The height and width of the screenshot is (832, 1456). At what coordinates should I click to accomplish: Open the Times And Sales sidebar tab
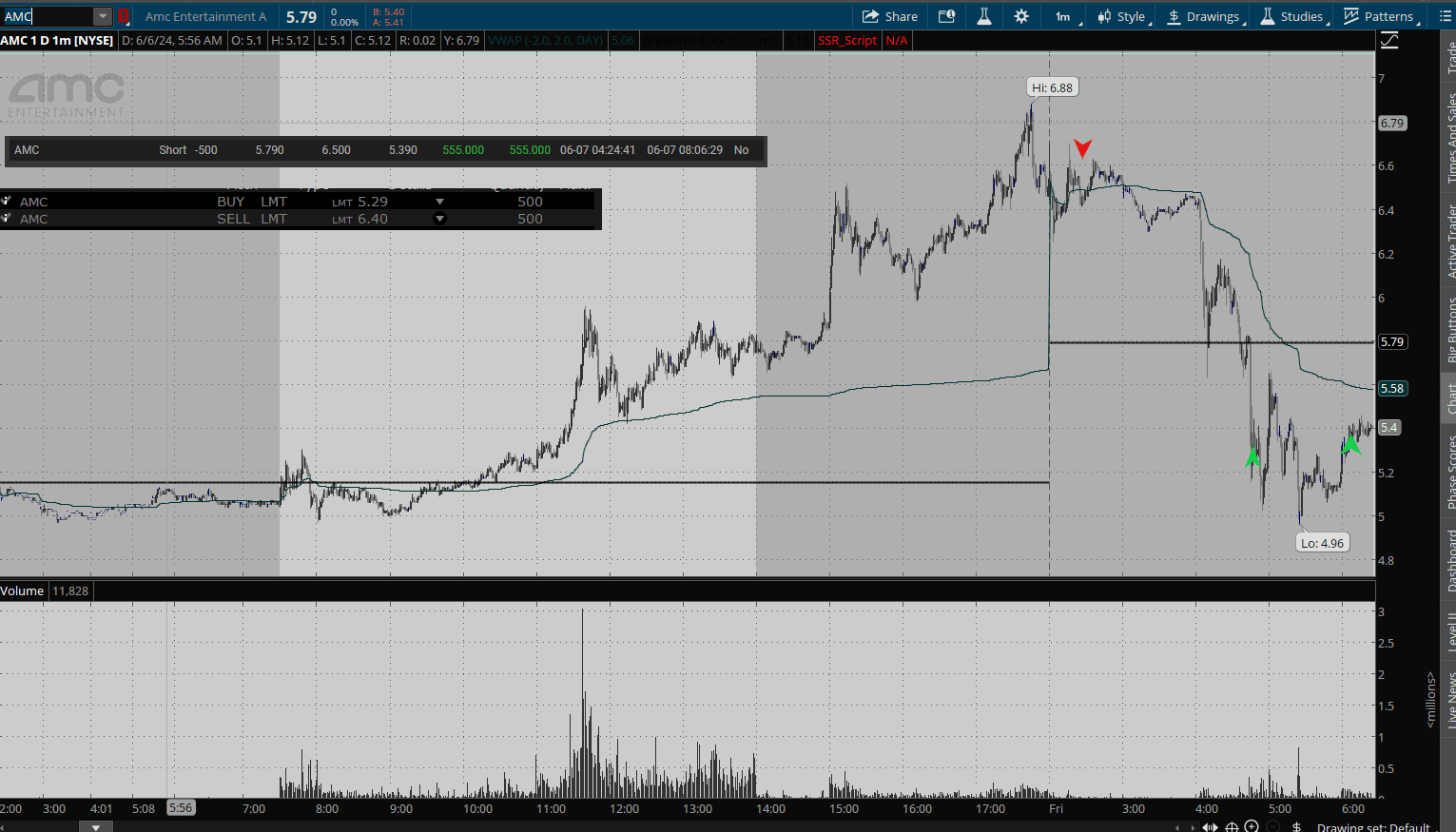1449,138
